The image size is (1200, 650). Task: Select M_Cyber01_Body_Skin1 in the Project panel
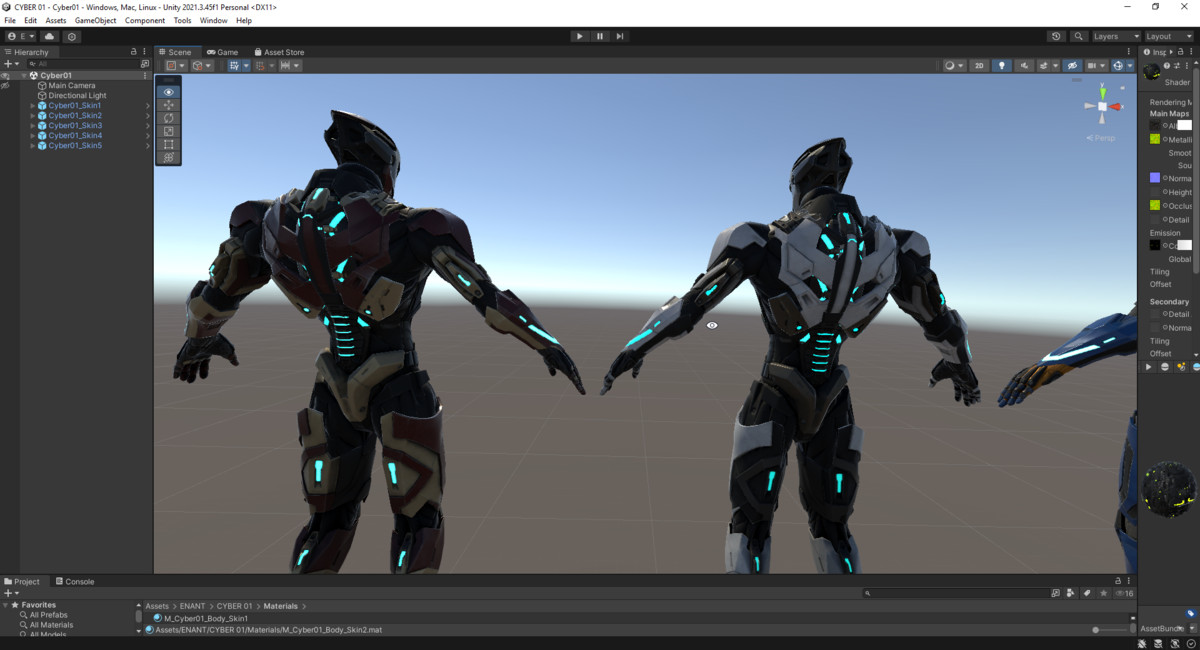click(x=207, y=617)
